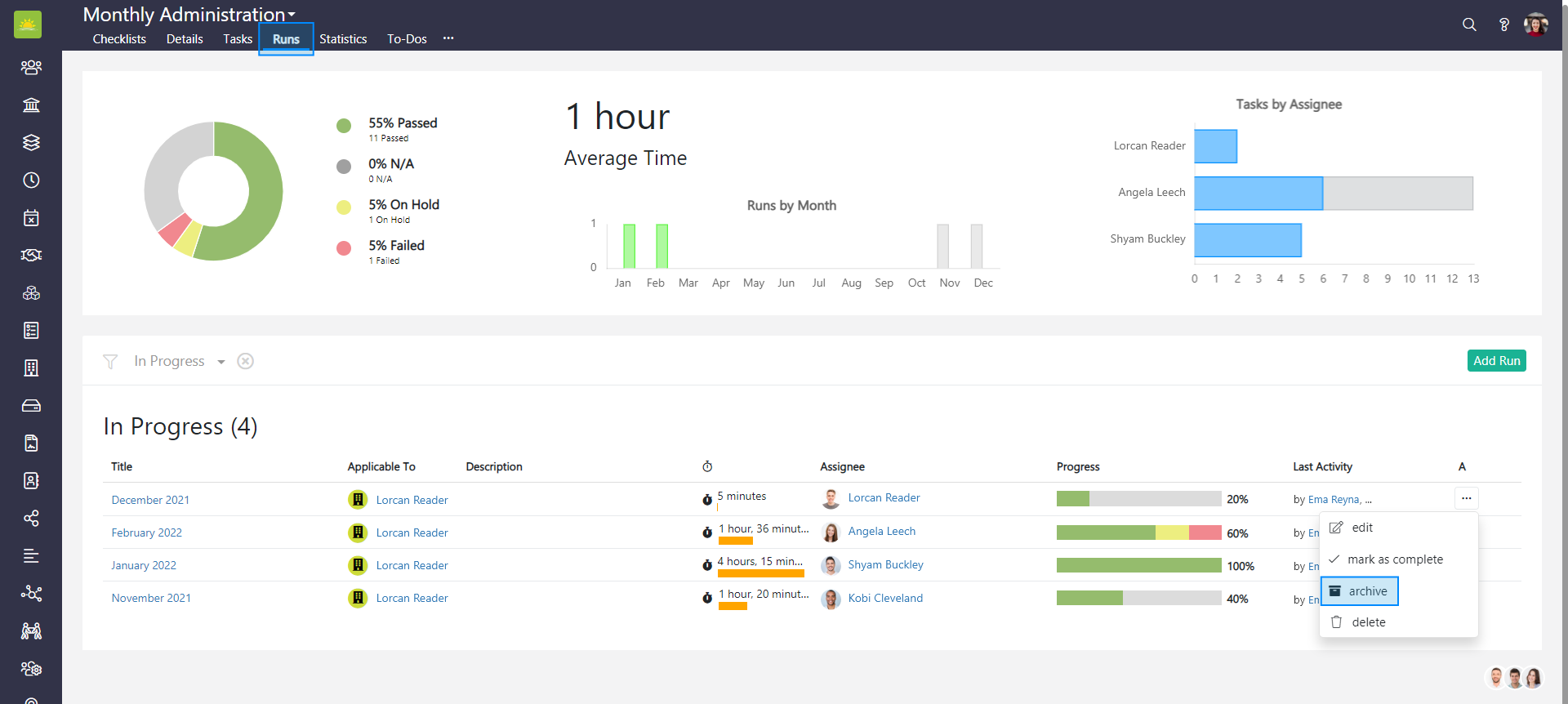Screen dimensions: 1568x704
Task: Open the help question mark icon
Action: click(x=1503, y=25)
